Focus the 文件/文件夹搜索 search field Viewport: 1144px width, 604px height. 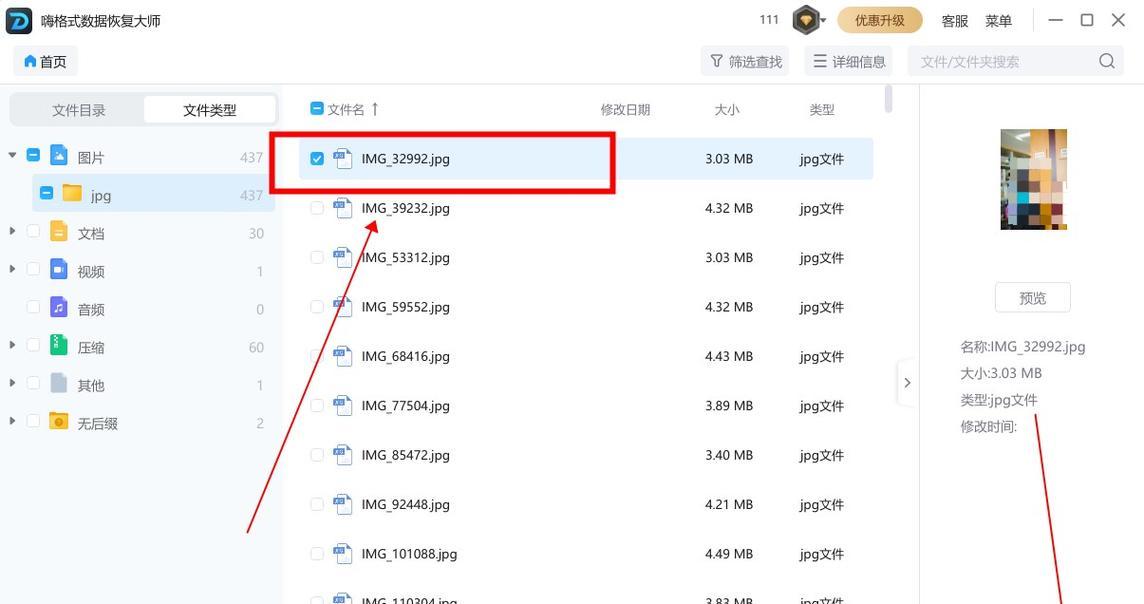(1016, 61)
